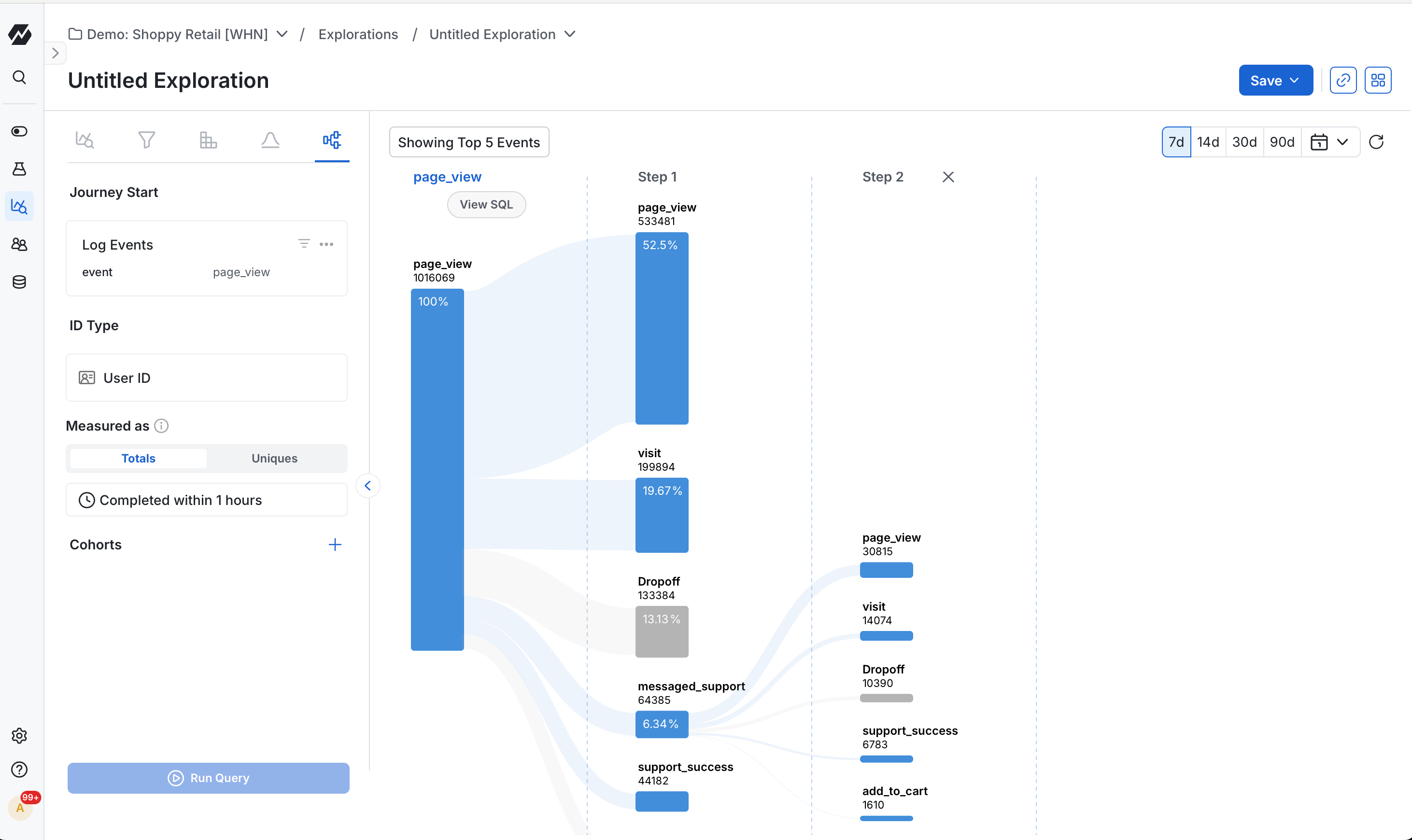1412x840 pixels.
Task: Click the View SQL button
Action: point(486,205)
